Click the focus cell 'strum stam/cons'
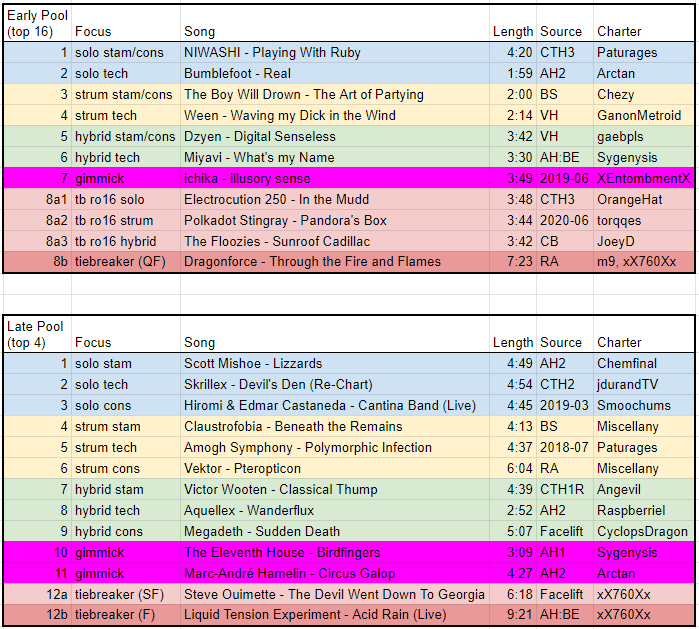 coord(126,95)
